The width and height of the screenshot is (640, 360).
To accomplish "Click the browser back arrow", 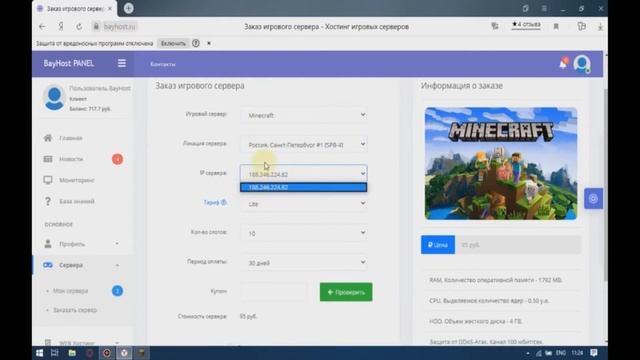I will [x=42, y=27].
